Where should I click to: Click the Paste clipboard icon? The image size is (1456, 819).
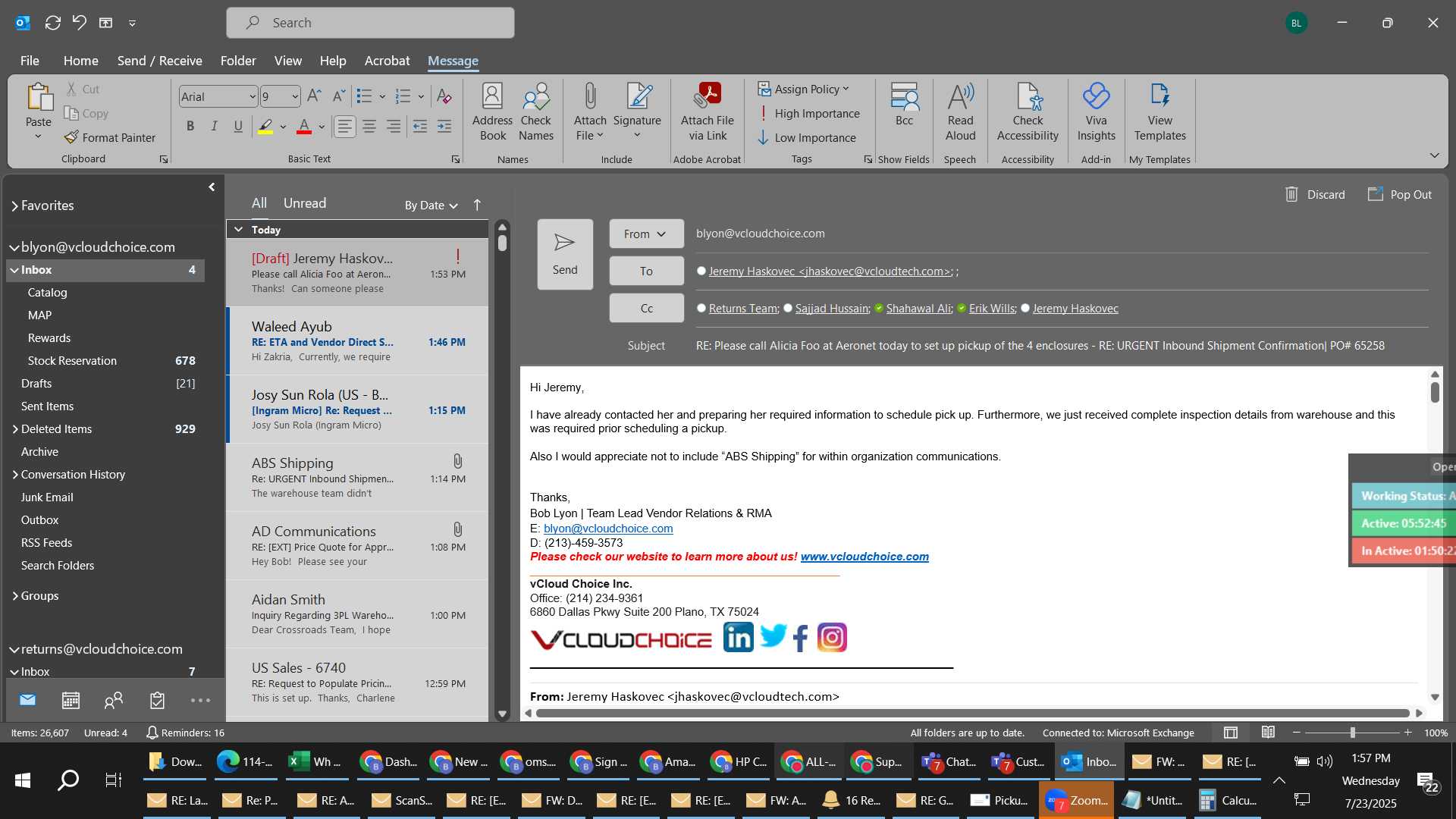39,97
